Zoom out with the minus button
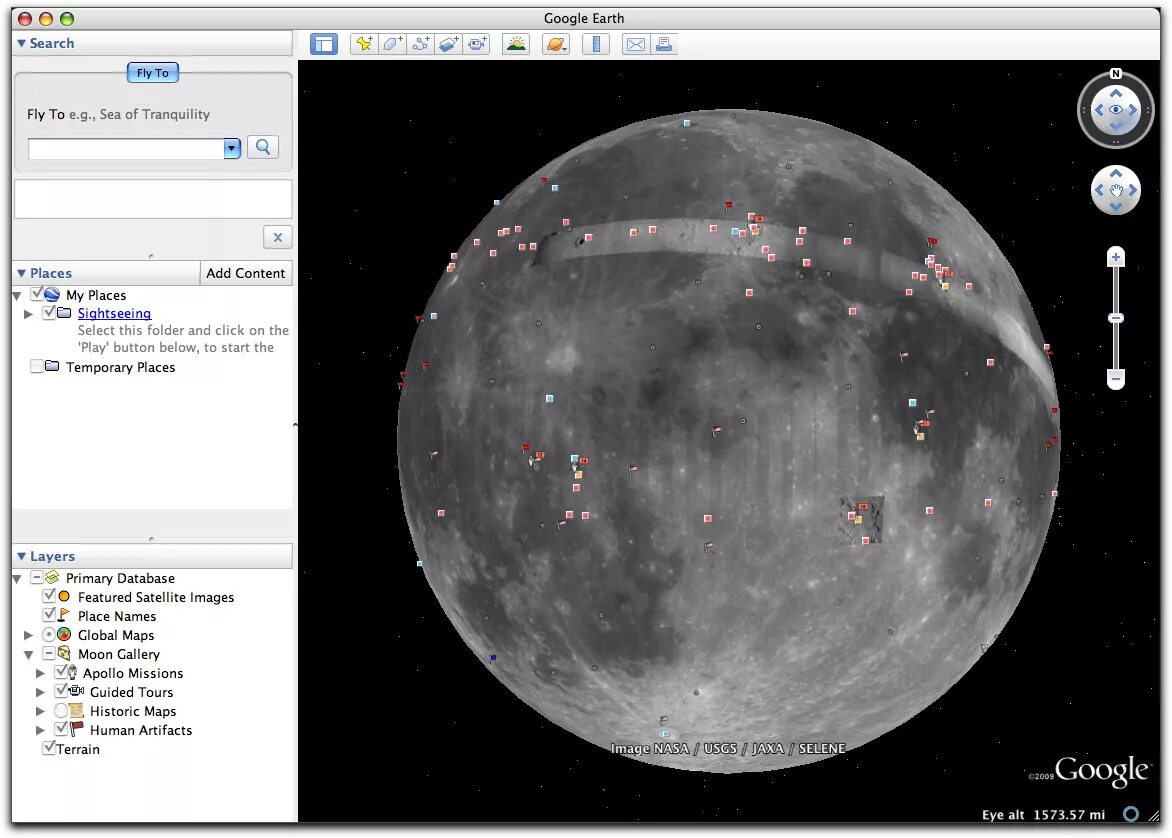Viewport: 1172px width, 838px height. [x=1115, y=378]
